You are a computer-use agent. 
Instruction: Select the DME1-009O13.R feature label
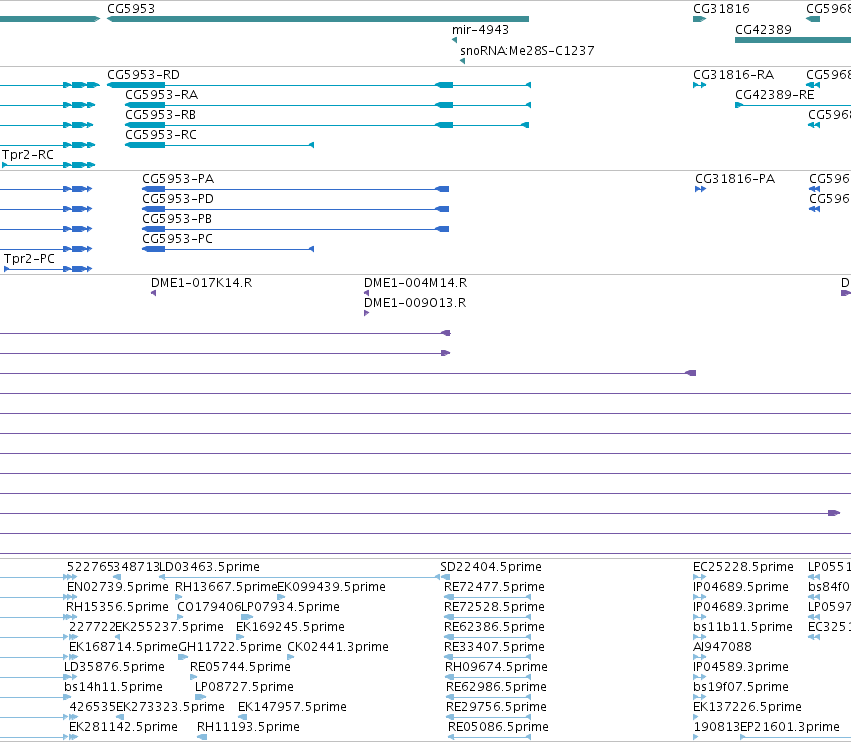415,303
